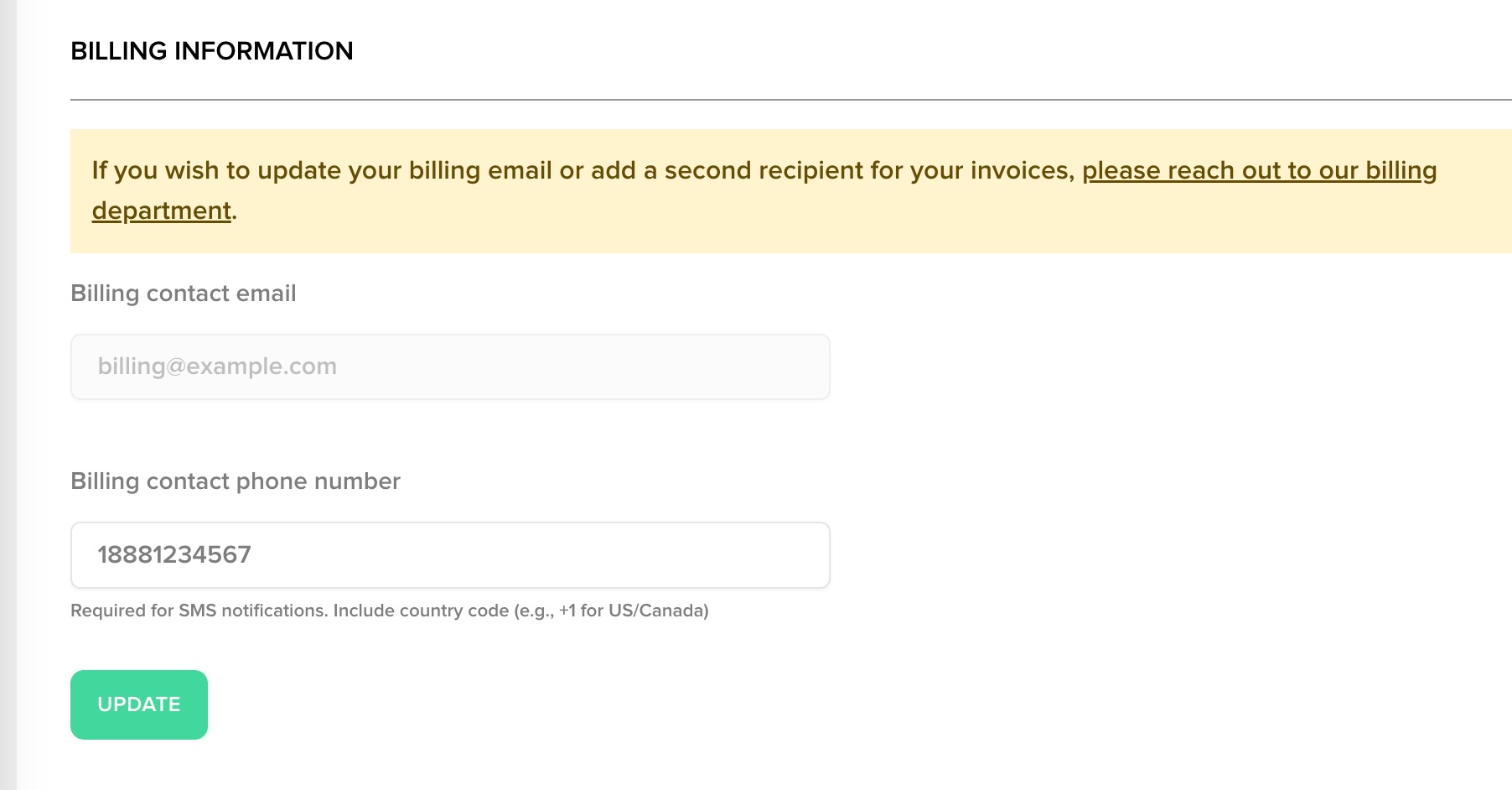1512x790 pixels.
Task: Click the "If you wish to update" notice text
Action: (x=210, y=170)
